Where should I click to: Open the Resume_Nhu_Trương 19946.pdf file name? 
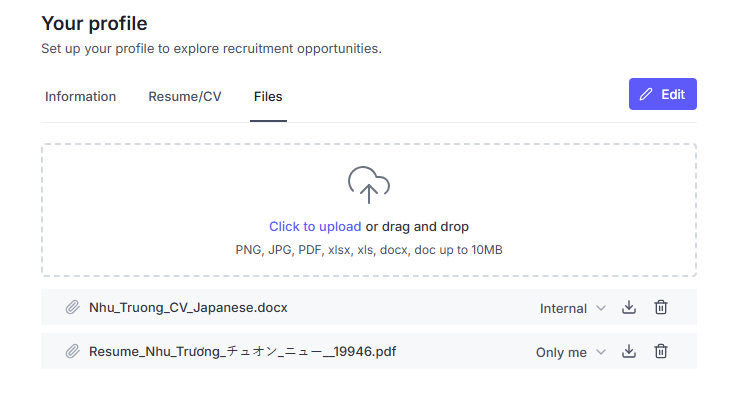243,352
